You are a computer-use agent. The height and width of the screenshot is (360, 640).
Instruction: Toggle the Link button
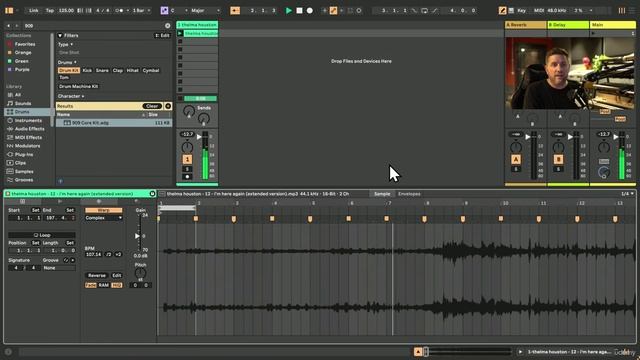click(33, 10)
